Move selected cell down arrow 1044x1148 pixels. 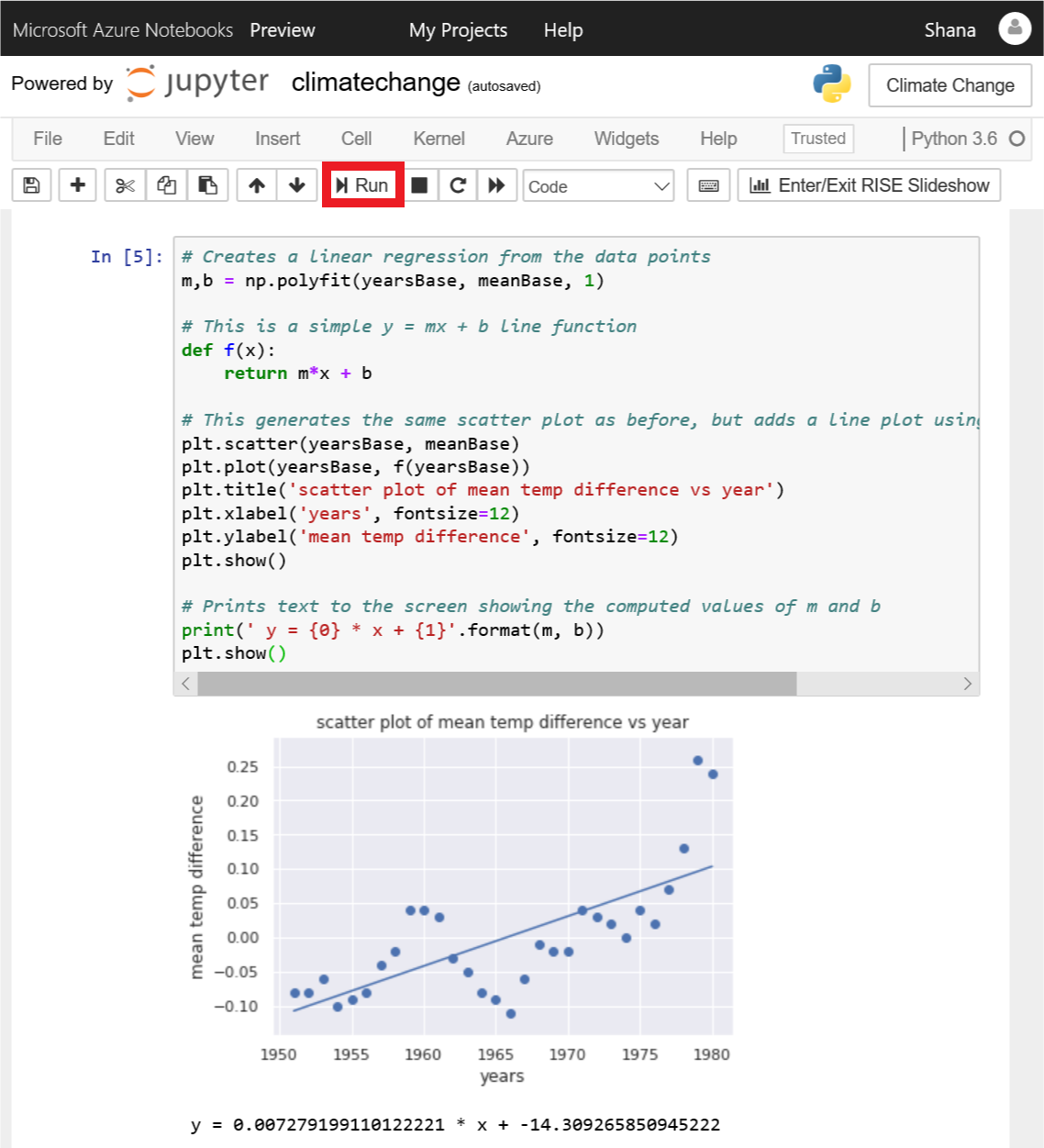(x=297, y=185)
